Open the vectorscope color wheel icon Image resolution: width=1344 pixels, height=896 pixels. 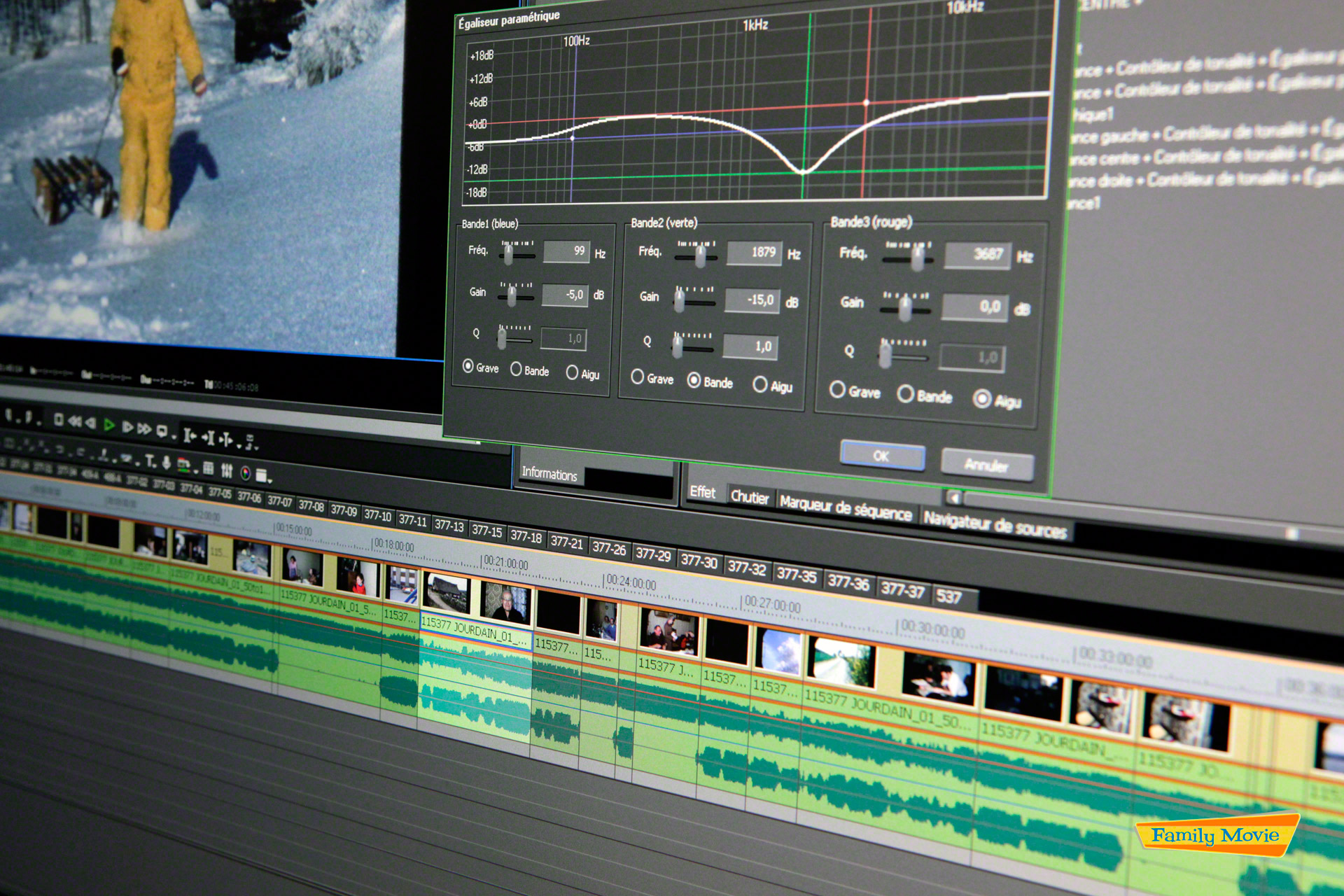click(246, 473)
